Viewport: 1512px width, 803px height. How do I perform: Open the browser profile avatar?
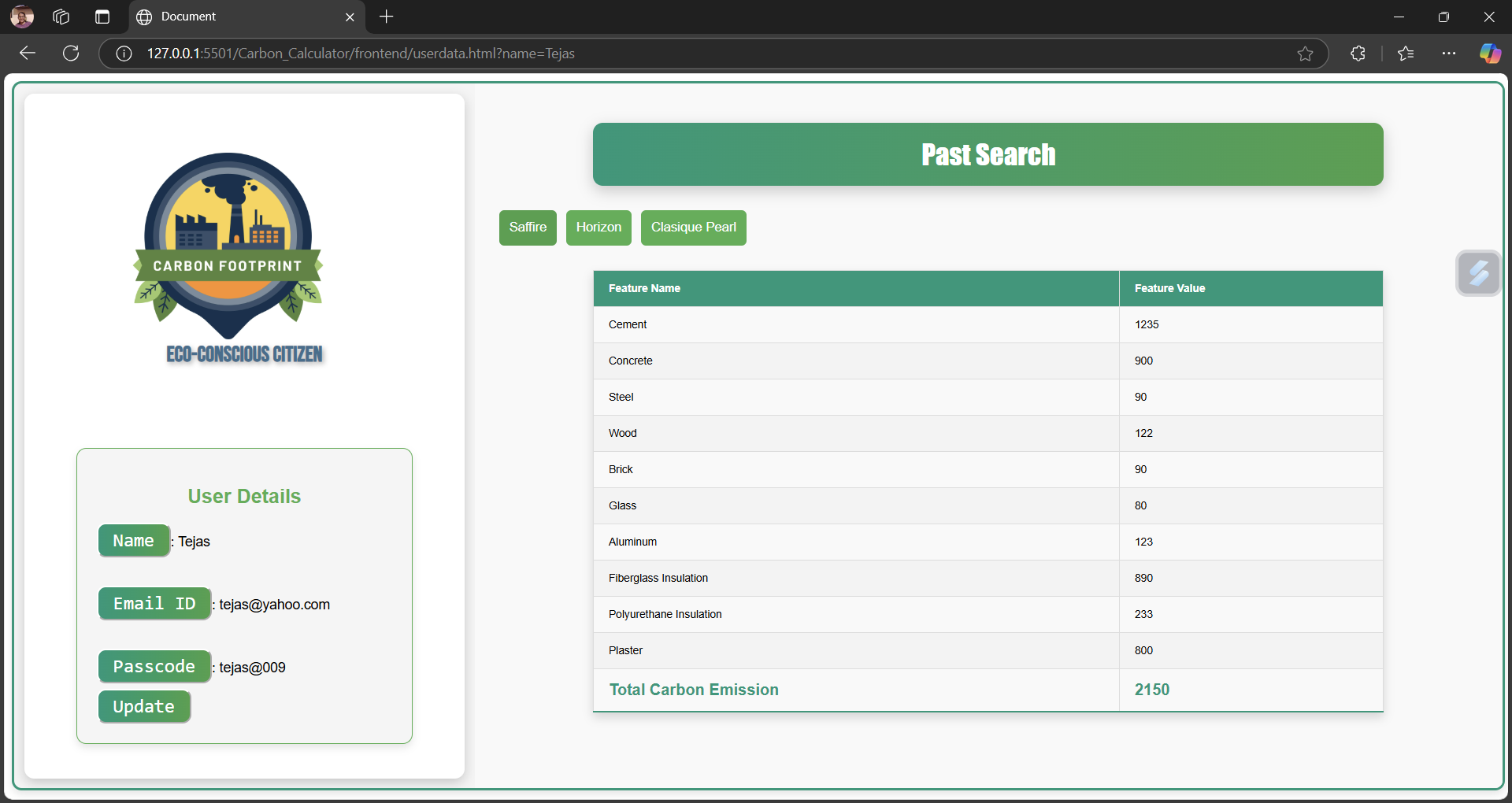22,17
